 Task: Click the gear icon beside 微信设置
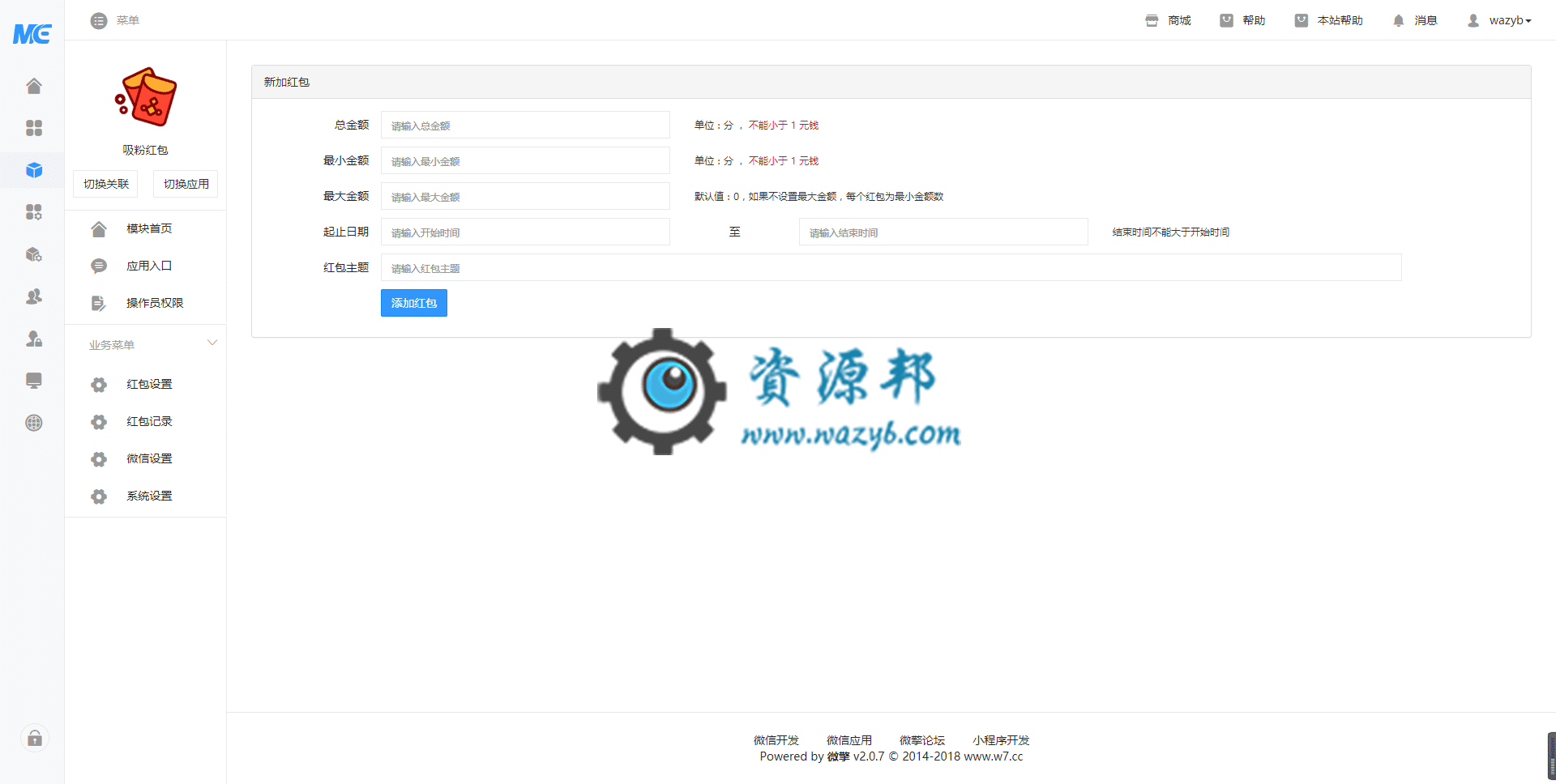(99, 459)
